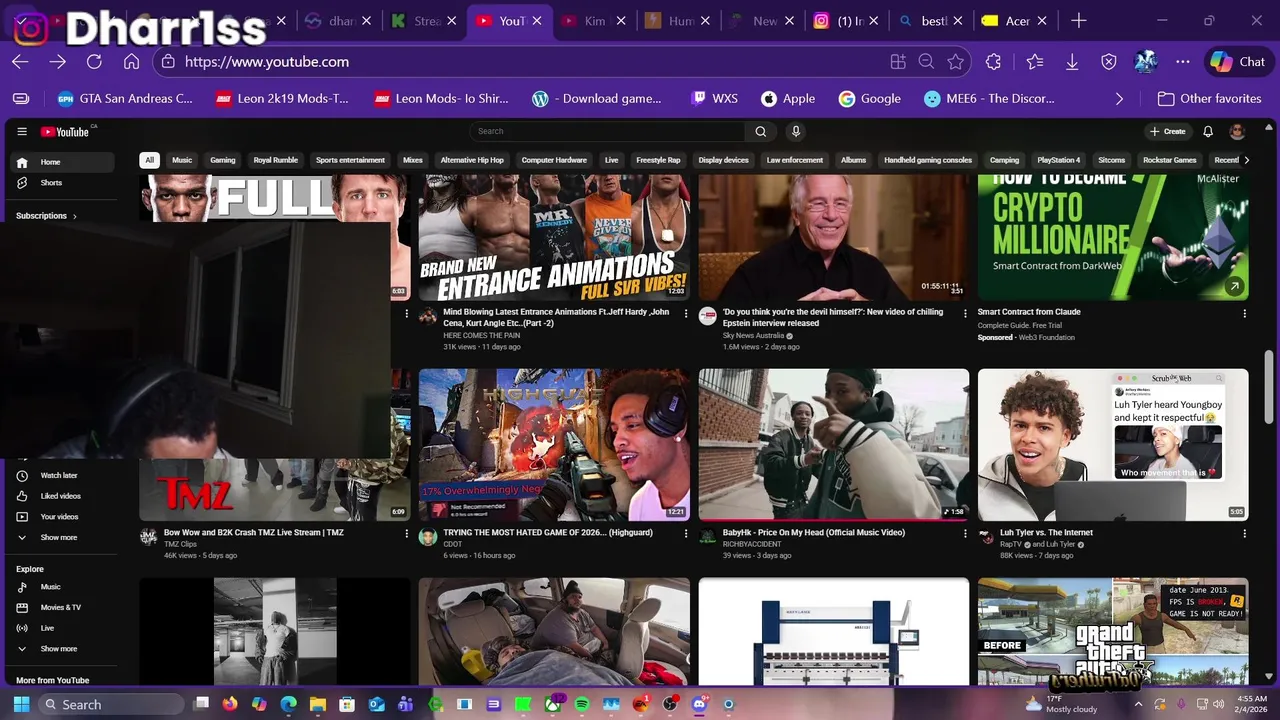Image resolution: width=1280 pixels, height=720 pixels.
Task: Open Spotify from the taskbar
Action: 582,704
